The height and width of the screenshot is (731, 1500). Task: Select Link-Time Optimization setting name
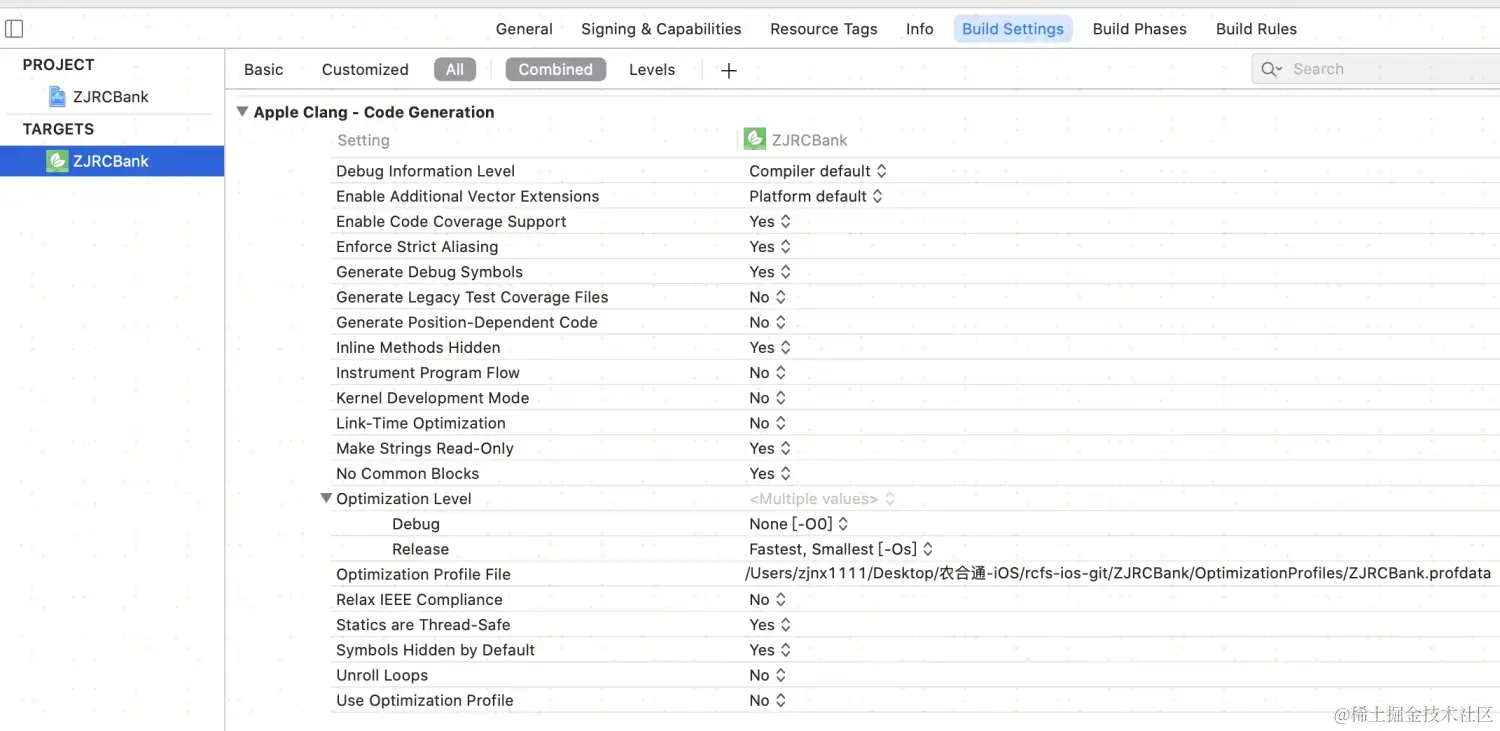(421, 423)
